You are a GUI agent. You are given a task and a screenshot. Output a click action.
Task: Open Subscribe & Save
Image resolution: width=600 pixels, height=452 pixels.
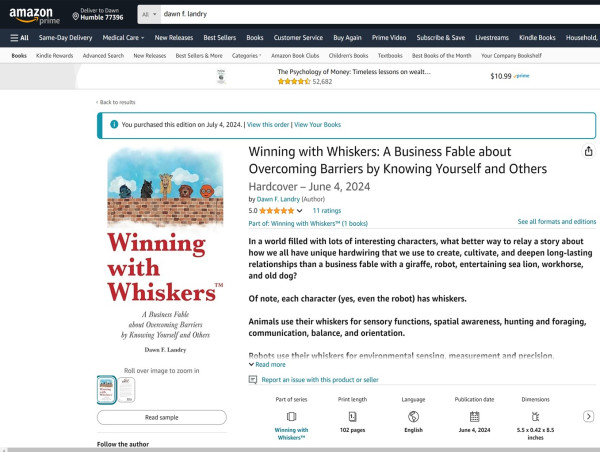pos(440,38)
